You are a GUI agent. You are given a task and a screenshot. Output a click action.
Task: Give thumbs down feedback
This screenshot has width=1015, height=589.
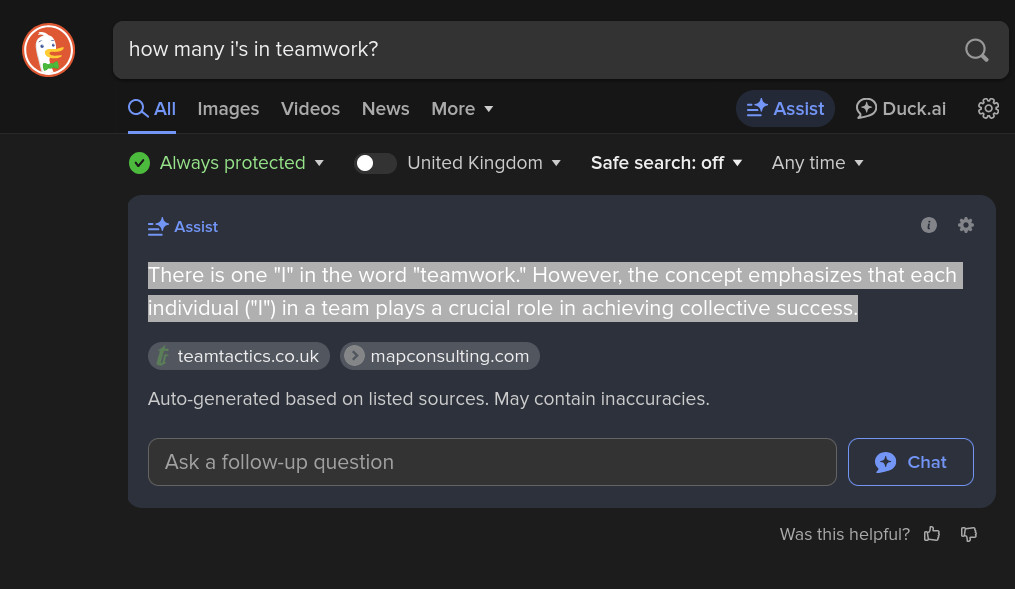tap(969, 534)
